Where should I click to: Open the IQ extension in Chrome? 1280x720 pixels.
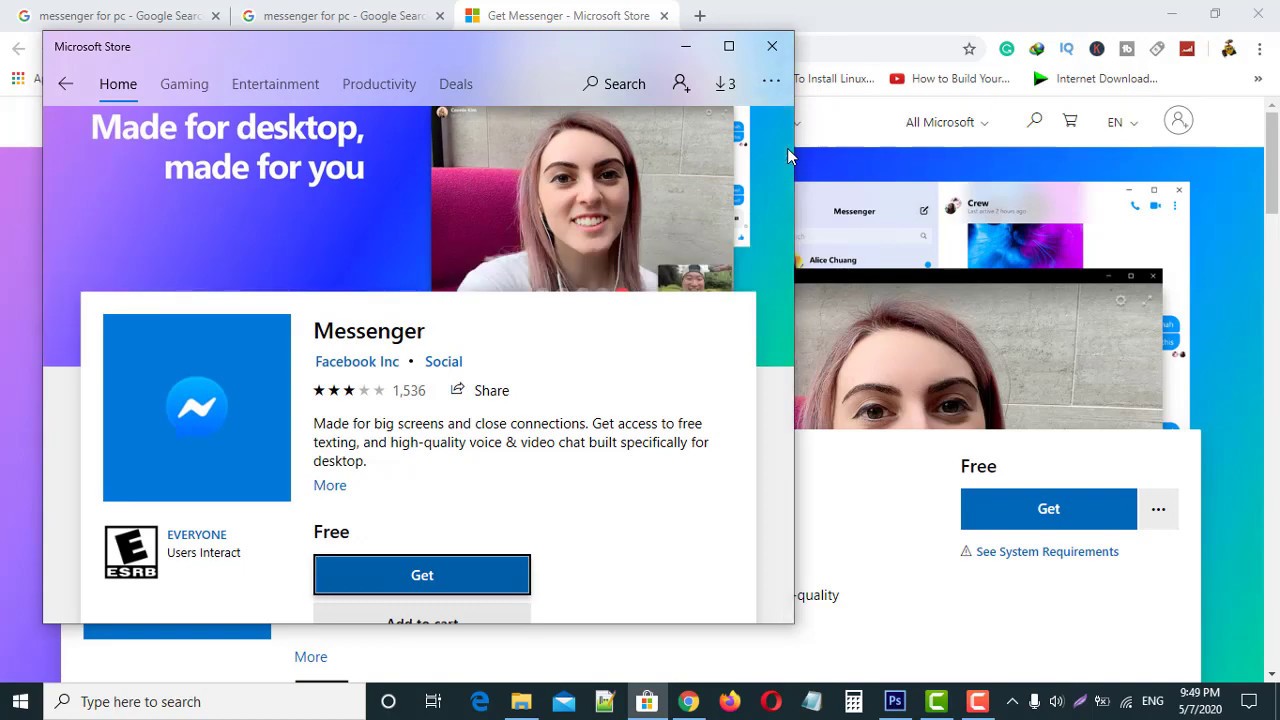(x=1067, y=48)
